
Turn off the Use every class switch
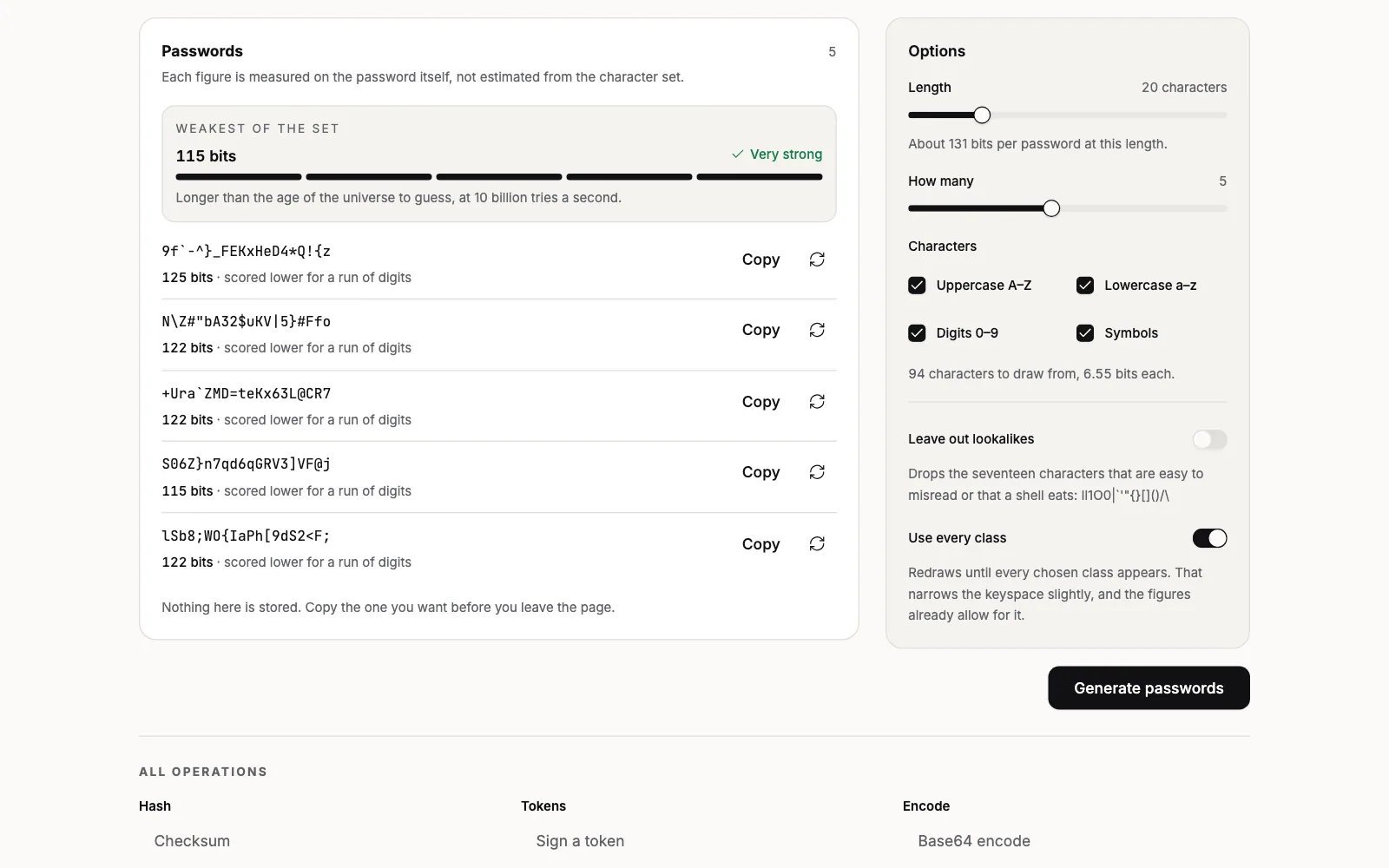(x=1209, y=538)
